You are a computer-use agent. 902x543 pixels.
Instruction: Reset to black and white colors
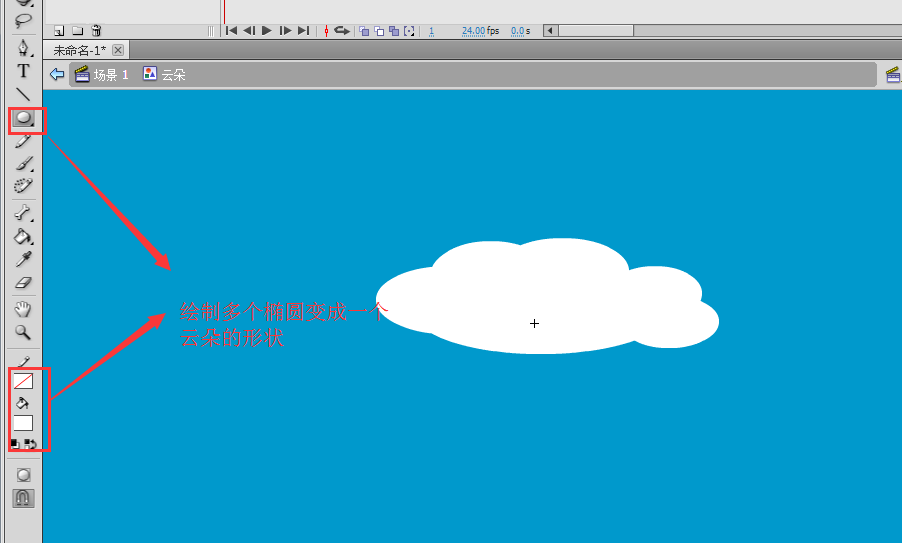(x=15, y=444)
